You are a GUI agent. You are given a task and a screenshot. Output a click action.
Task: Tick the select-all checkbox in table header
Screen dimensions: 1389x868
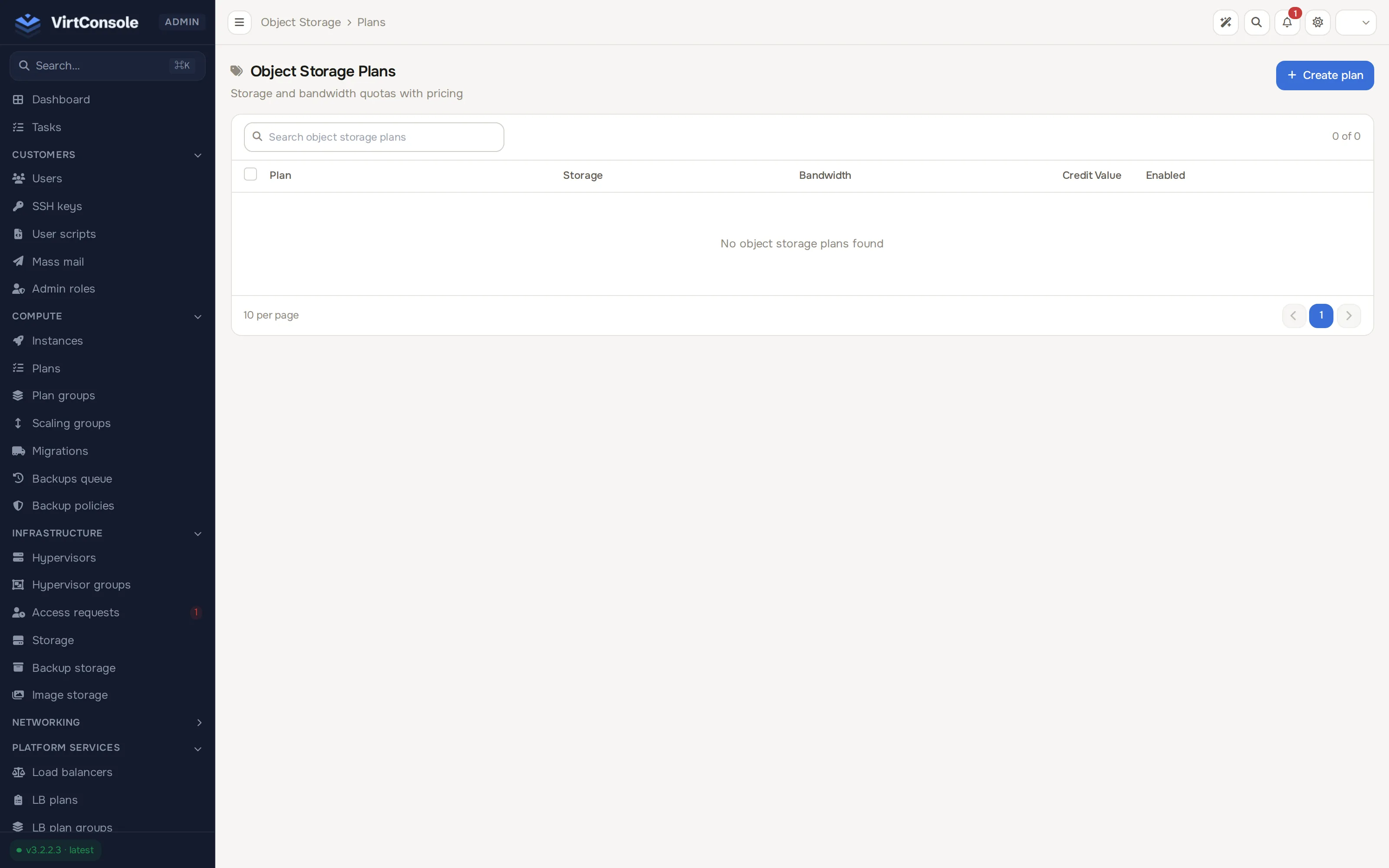tap(250, 174)
